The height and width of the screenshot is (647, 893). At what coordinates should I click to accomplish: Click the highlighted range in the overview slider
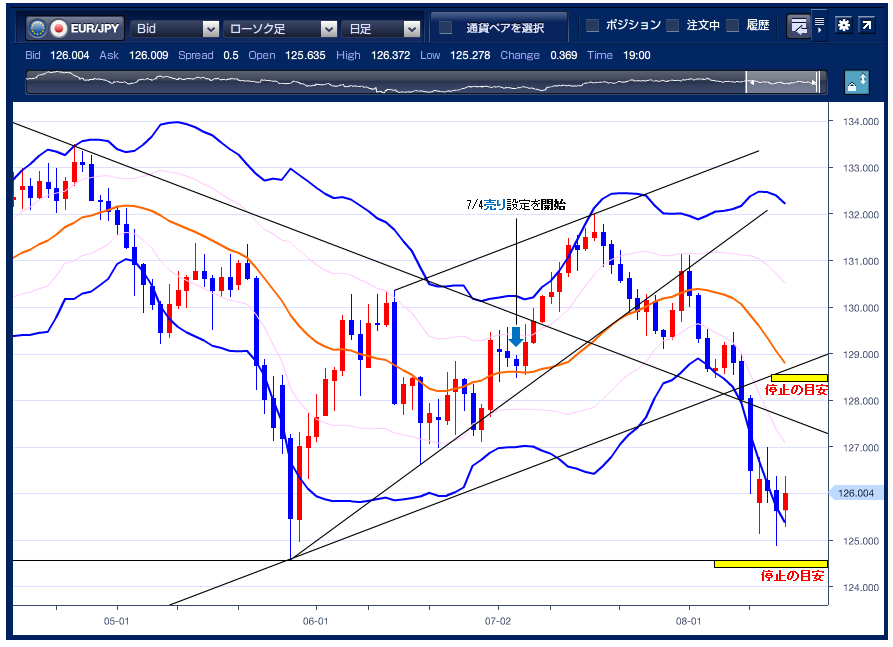[x=782, y=82]
